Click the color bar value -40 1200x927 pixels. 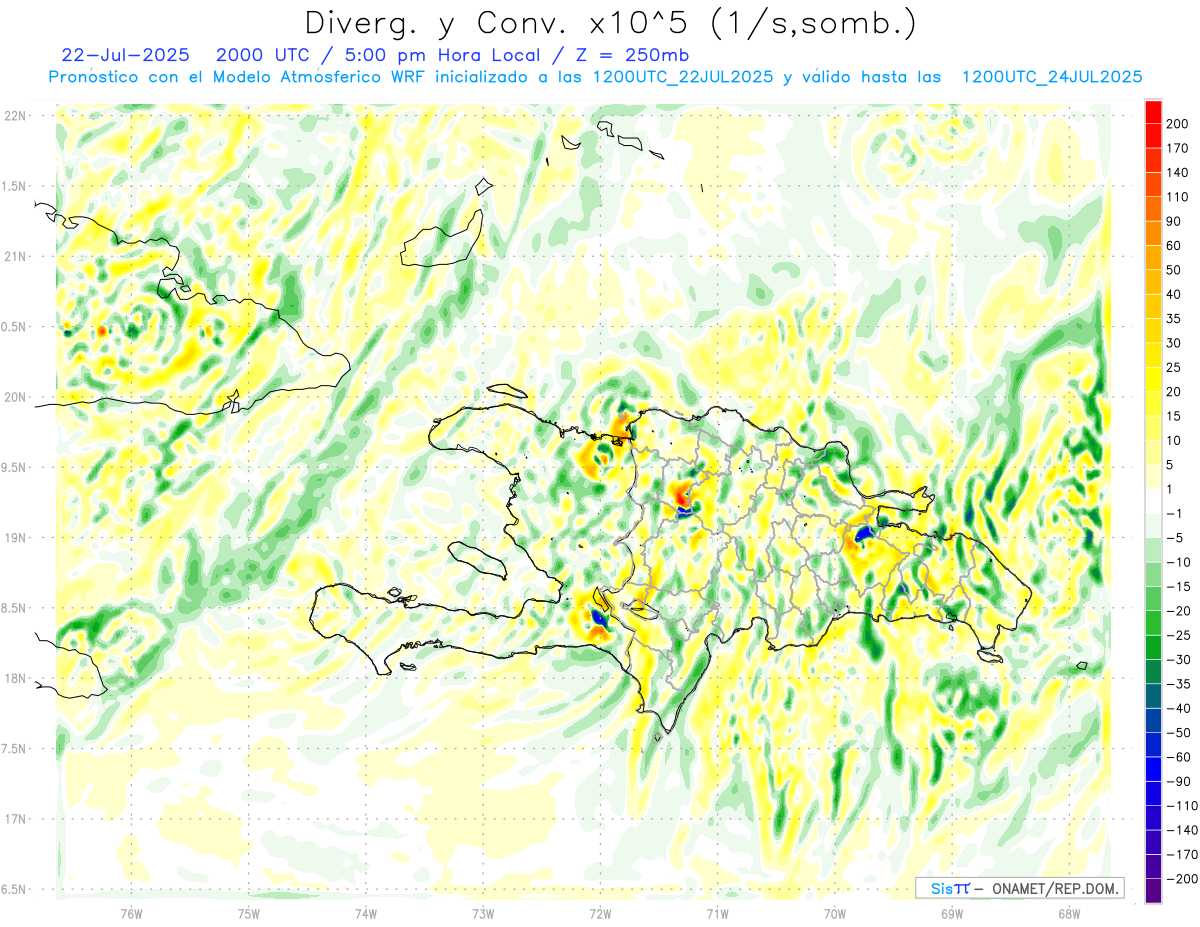(x=1181, y=709)
